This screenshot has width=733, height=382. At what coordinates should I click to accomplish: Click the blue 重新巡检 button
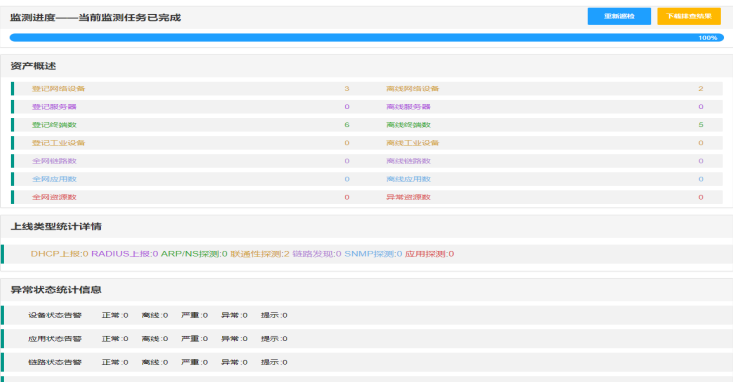(619, 16)
